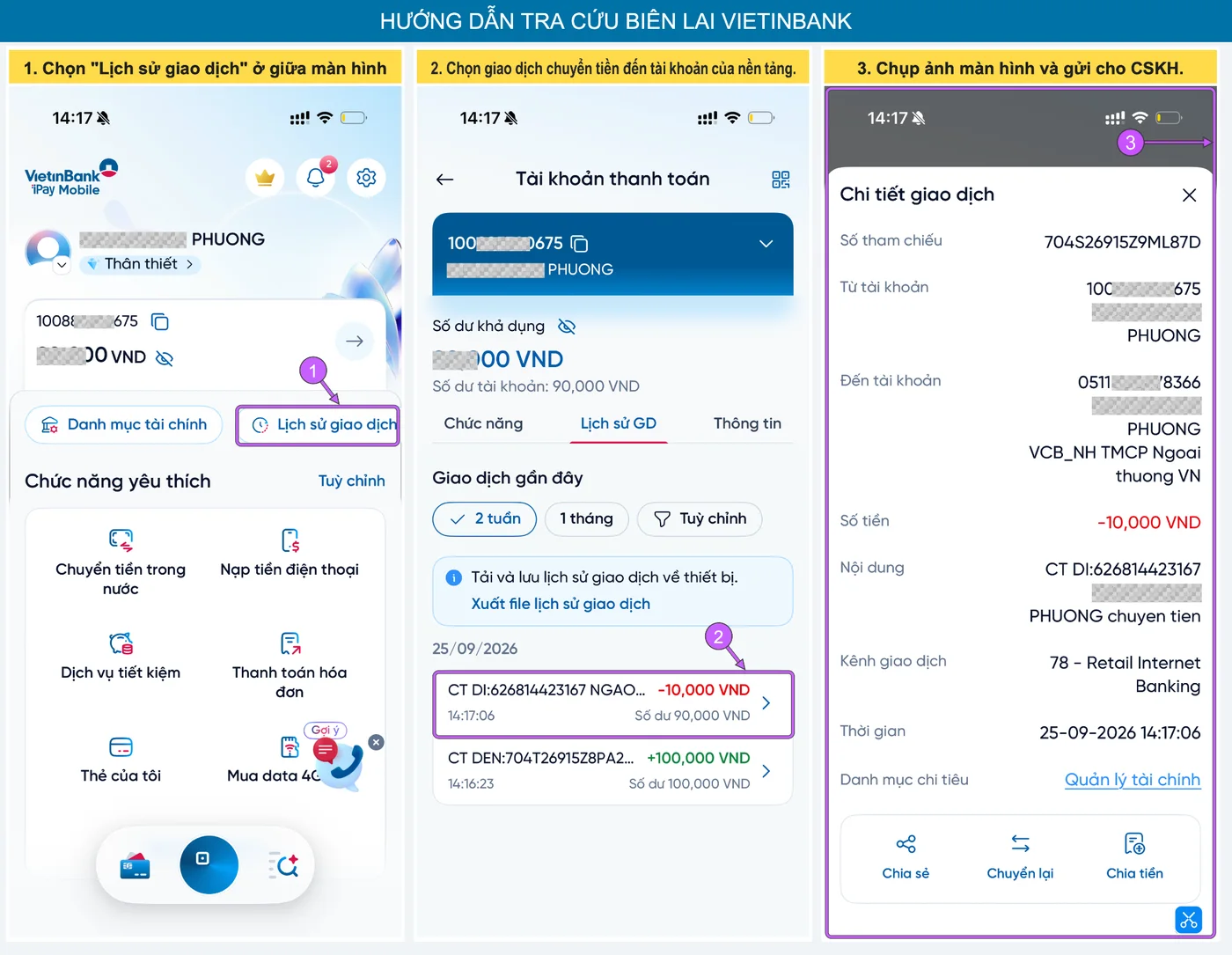Open Quản lý tài chính link
This screenshot has height=955, width=1232.
click(1133, 780)
